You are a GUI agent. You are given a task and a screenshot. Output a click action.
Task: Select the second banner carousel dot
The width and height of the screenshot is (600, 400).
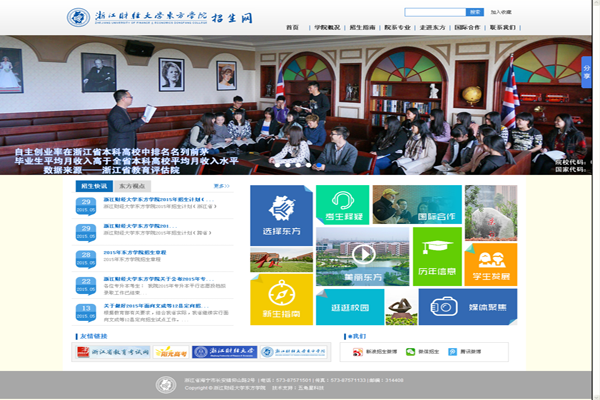click(287, 165)
